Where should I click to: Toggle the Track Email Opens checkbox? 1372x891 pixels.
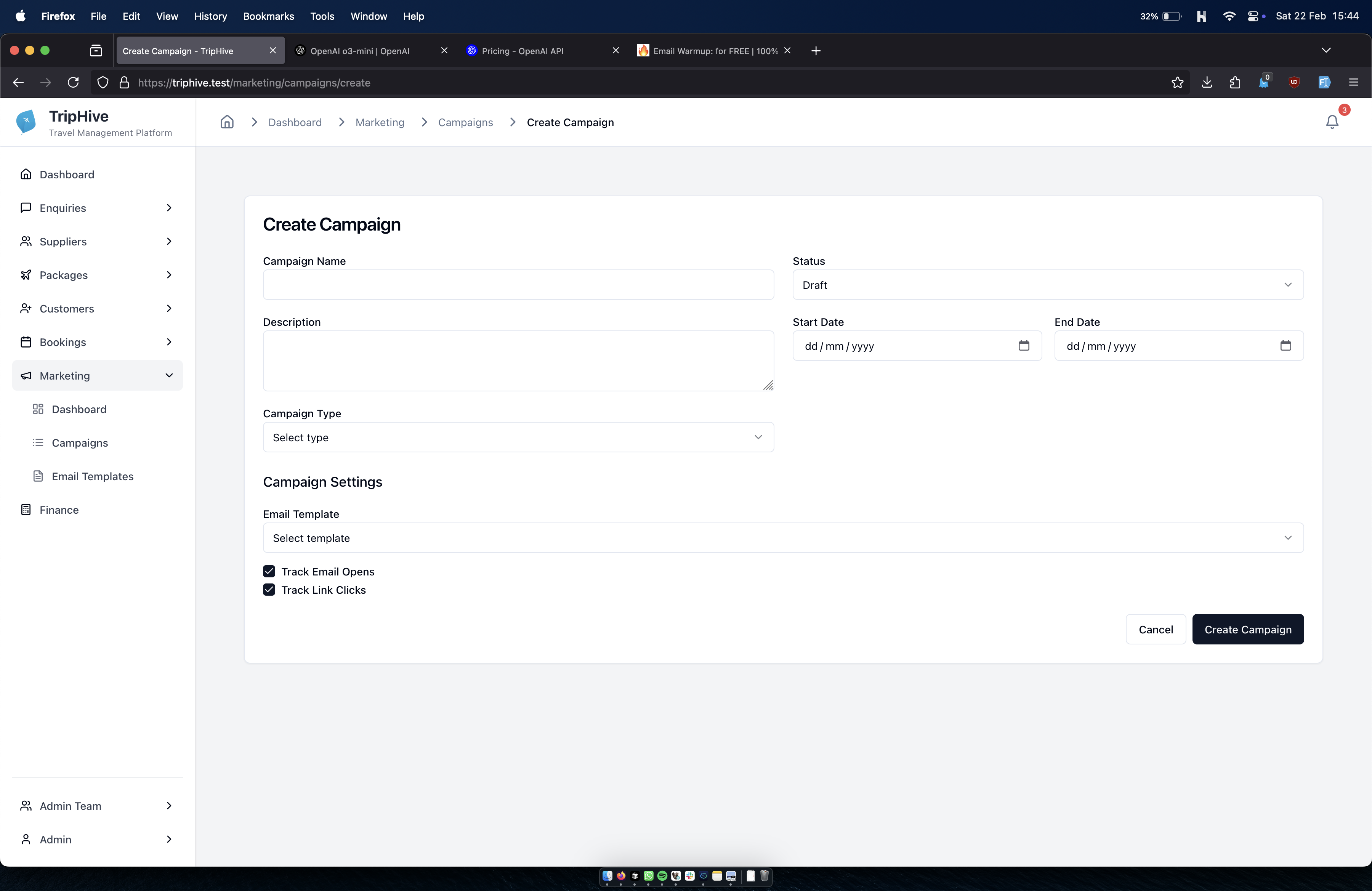click(269, 571)
